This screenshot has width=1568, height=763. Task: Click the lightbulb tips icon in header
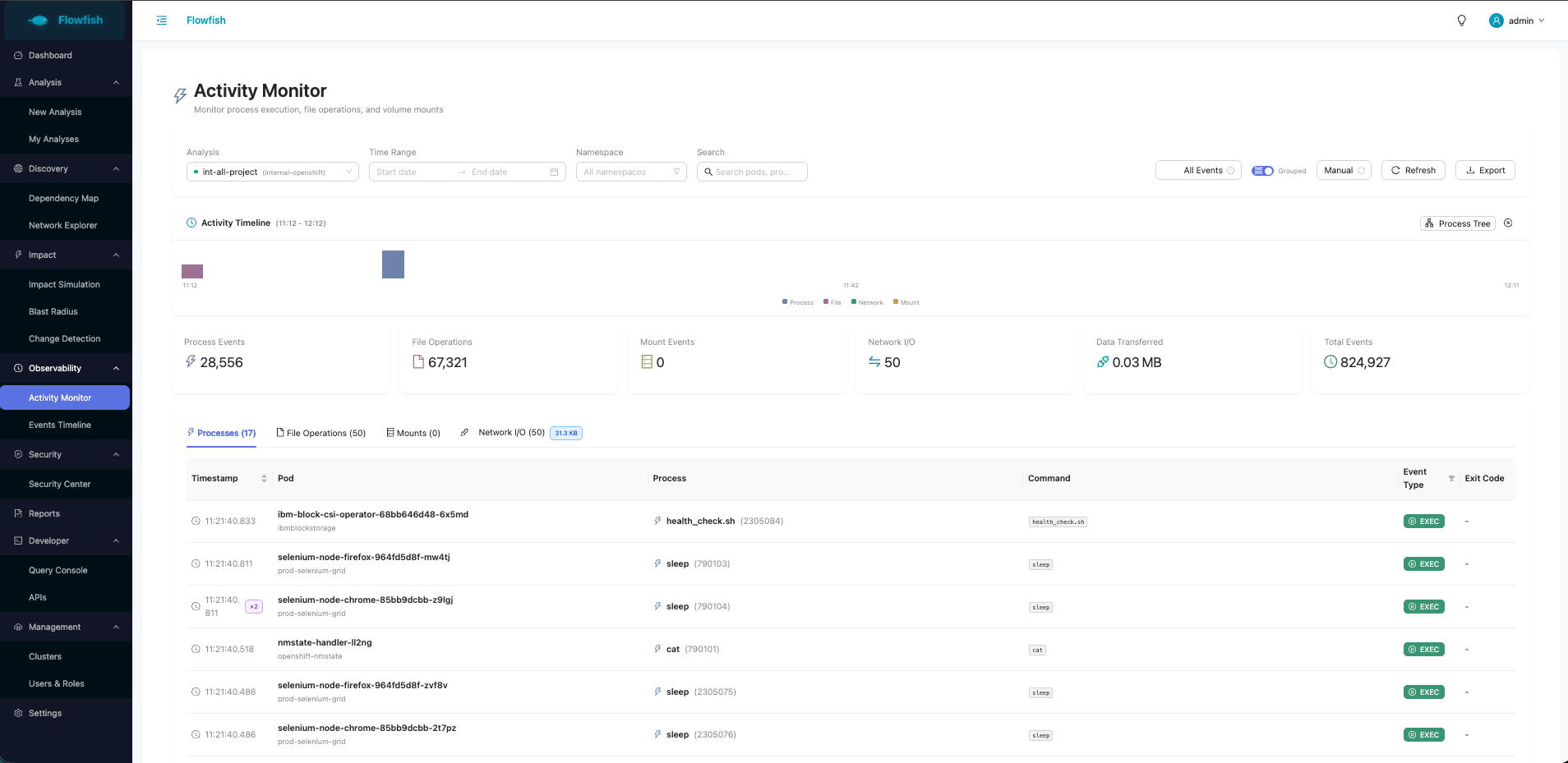1461,21
